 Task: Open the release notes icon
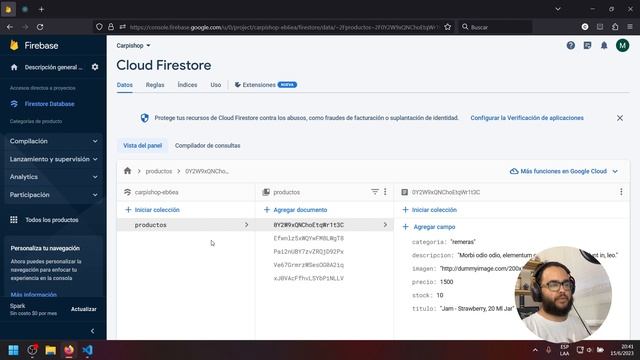[x=587, y=46]
